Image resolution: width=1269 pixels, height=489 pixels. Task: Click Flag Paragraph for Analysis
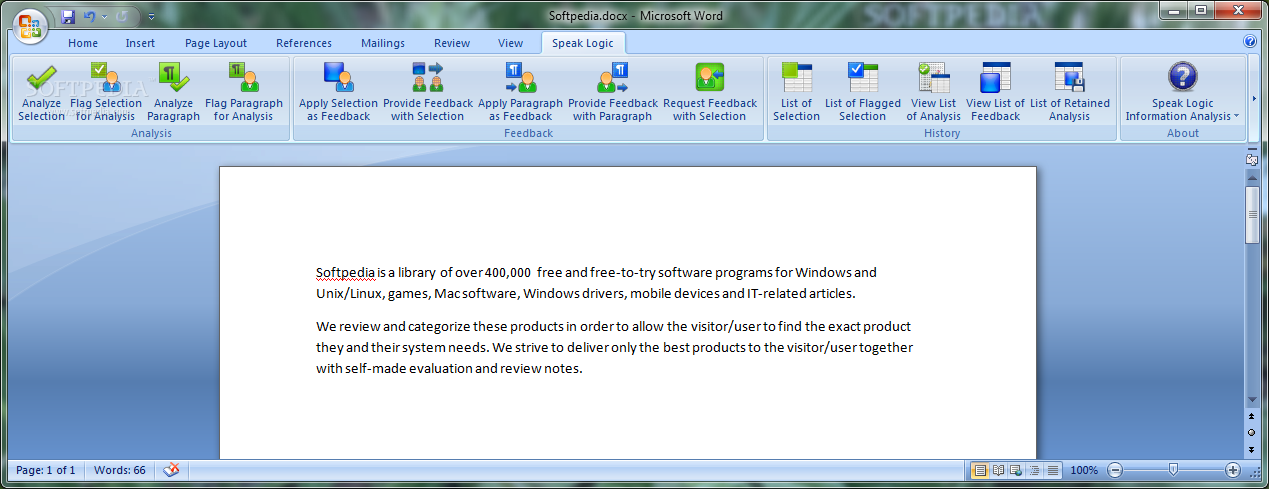(x=243, y=92)
